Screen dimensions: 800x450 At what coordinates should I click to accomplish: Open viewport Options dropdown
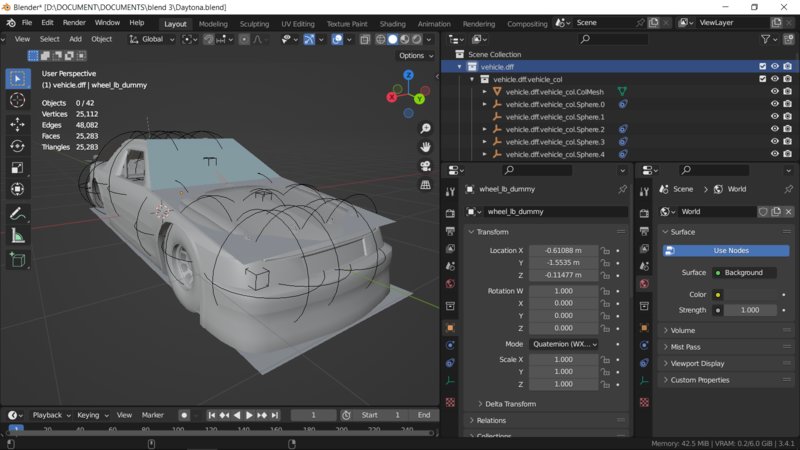pyautogui.click(x=416, y=56)
